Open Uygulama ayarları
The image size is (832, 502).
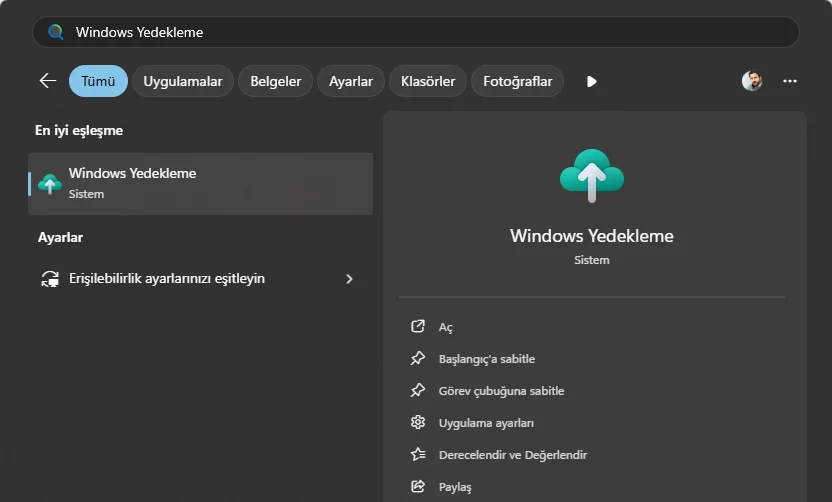486,423
